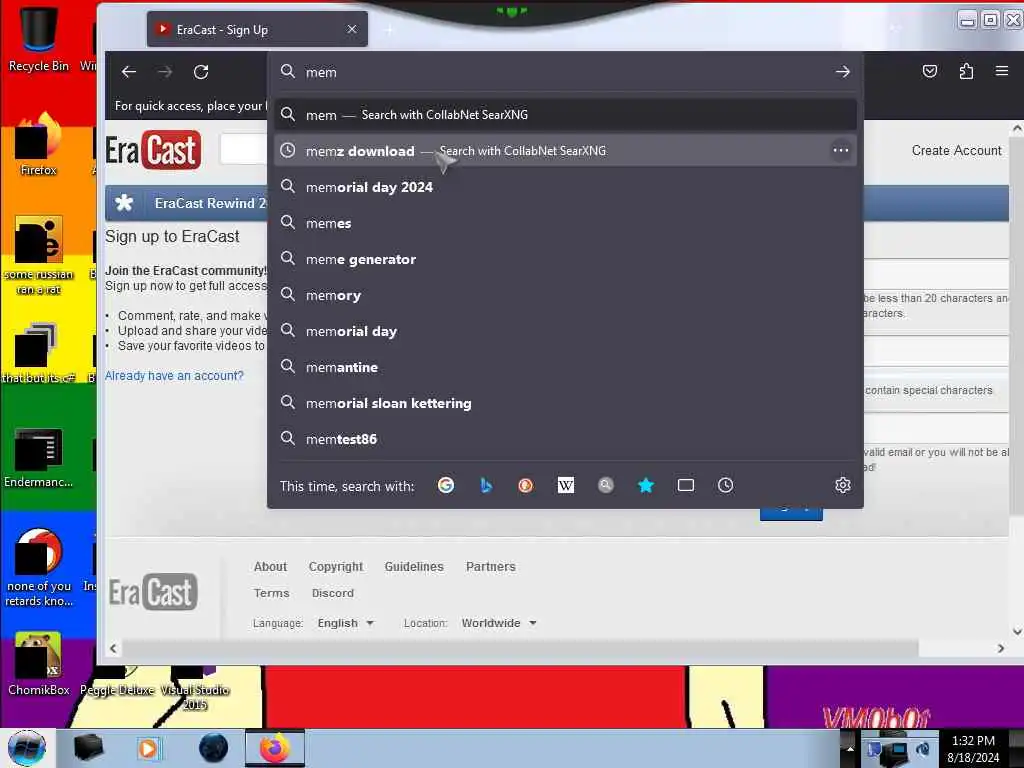
Task: Choose the 'memorial day 2024' suggestion
Action: coord(565,187)
